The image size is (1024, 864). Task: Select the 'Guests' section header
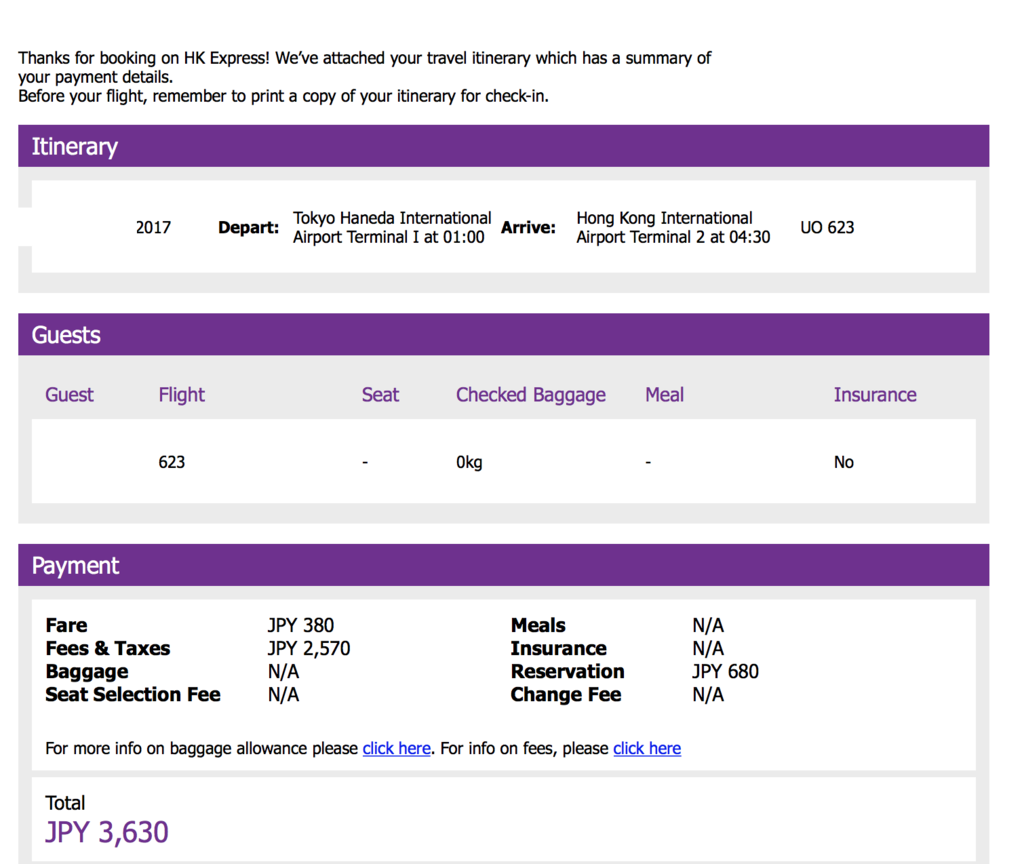point(504,334)
